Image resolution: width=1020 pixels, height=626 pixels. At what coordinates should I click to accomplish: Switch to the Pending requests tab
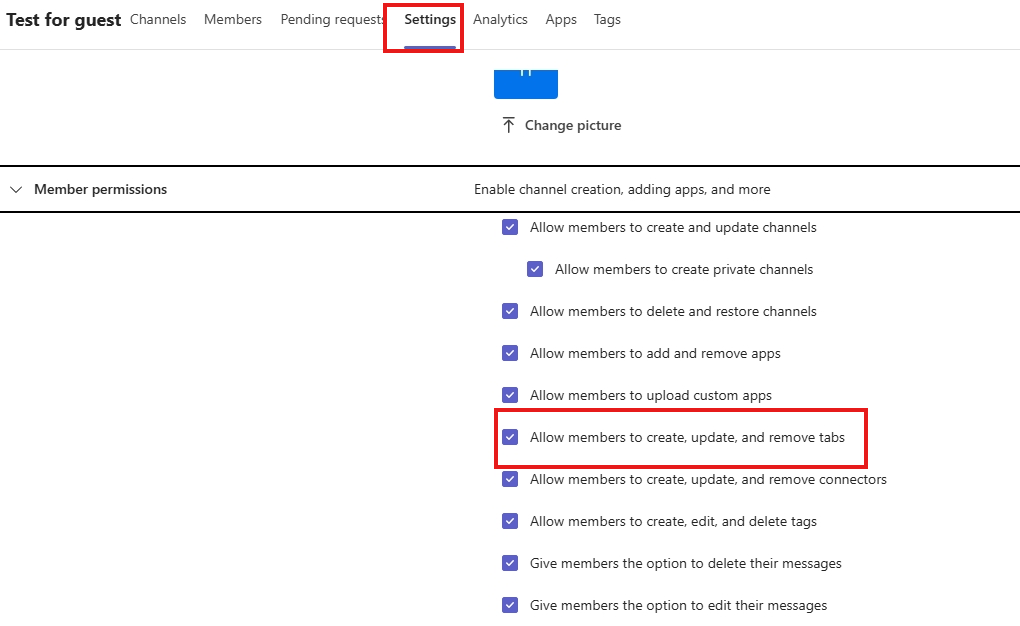(332, 20)
